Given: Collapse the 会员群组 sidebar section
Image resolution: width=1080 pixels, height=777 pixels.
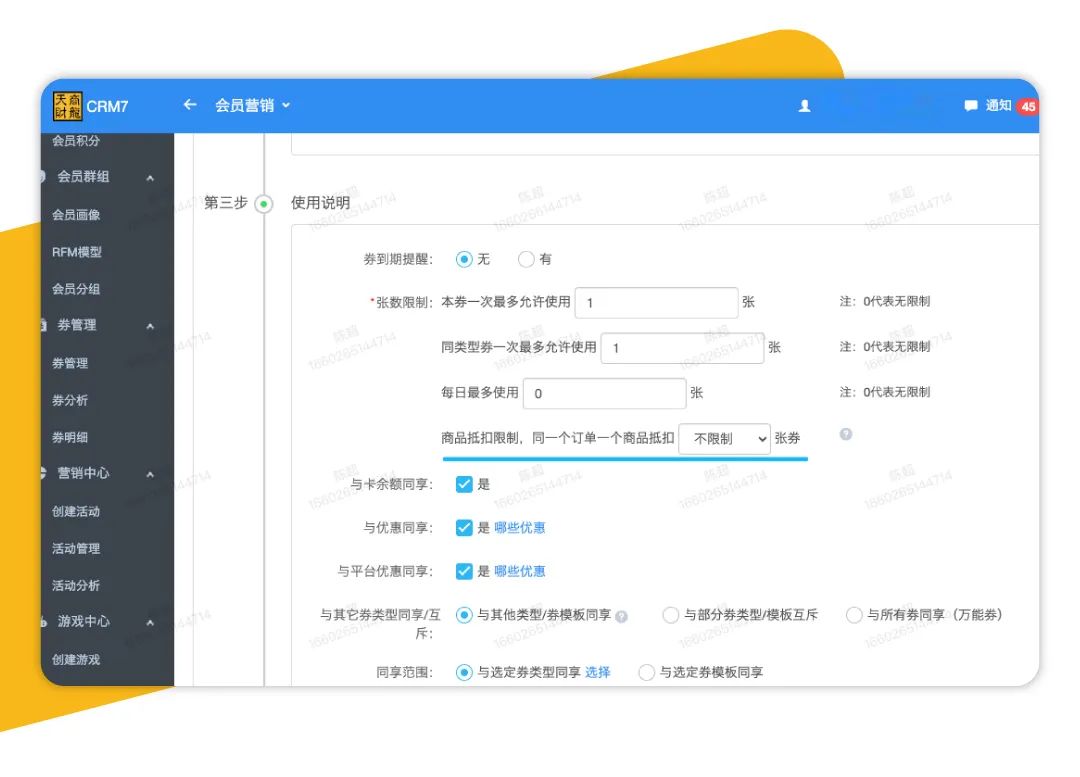Looking at the screenshot, I should click(149, 178).
